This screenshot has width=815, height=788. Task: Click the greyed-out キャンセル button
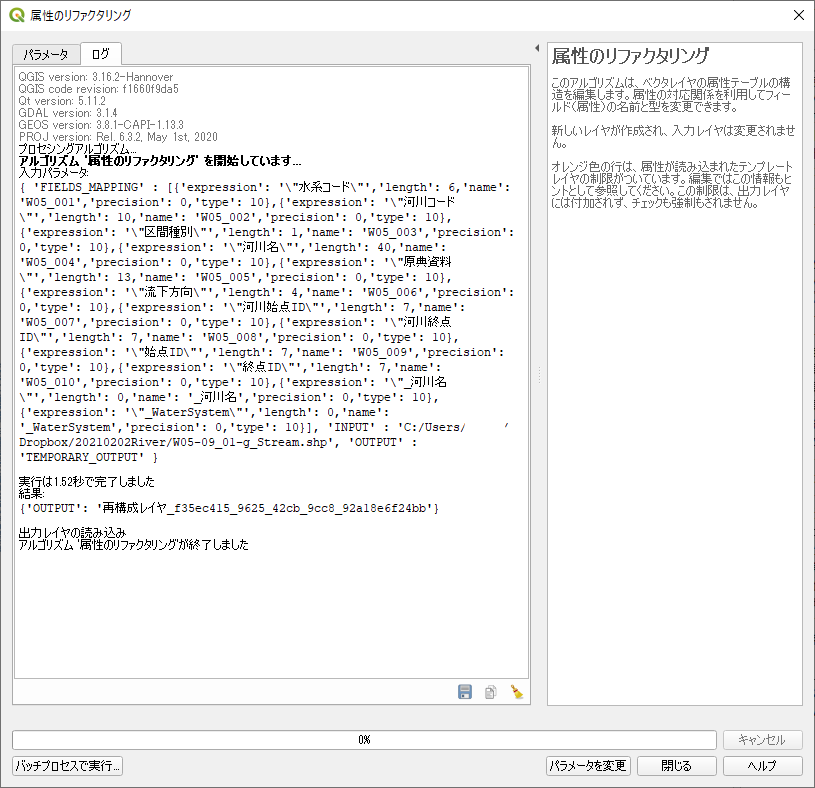762,740
